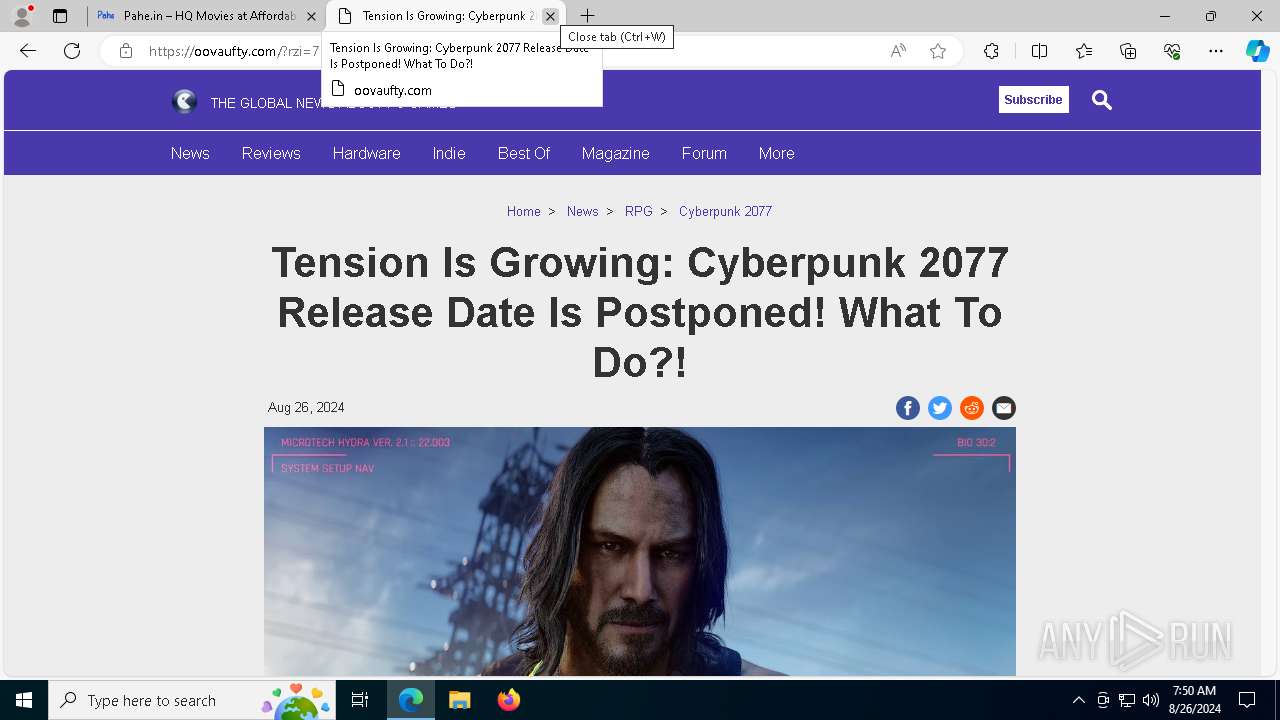The image size is (1280, 720).
Task: Open Collections in the toolbar
Action: [x=1128, y=51]
